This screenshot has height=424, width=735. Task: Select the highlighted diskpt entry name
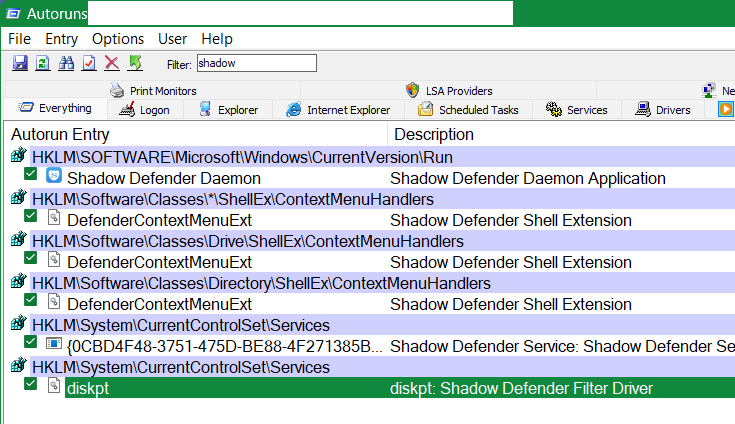[x=88, y=388]
